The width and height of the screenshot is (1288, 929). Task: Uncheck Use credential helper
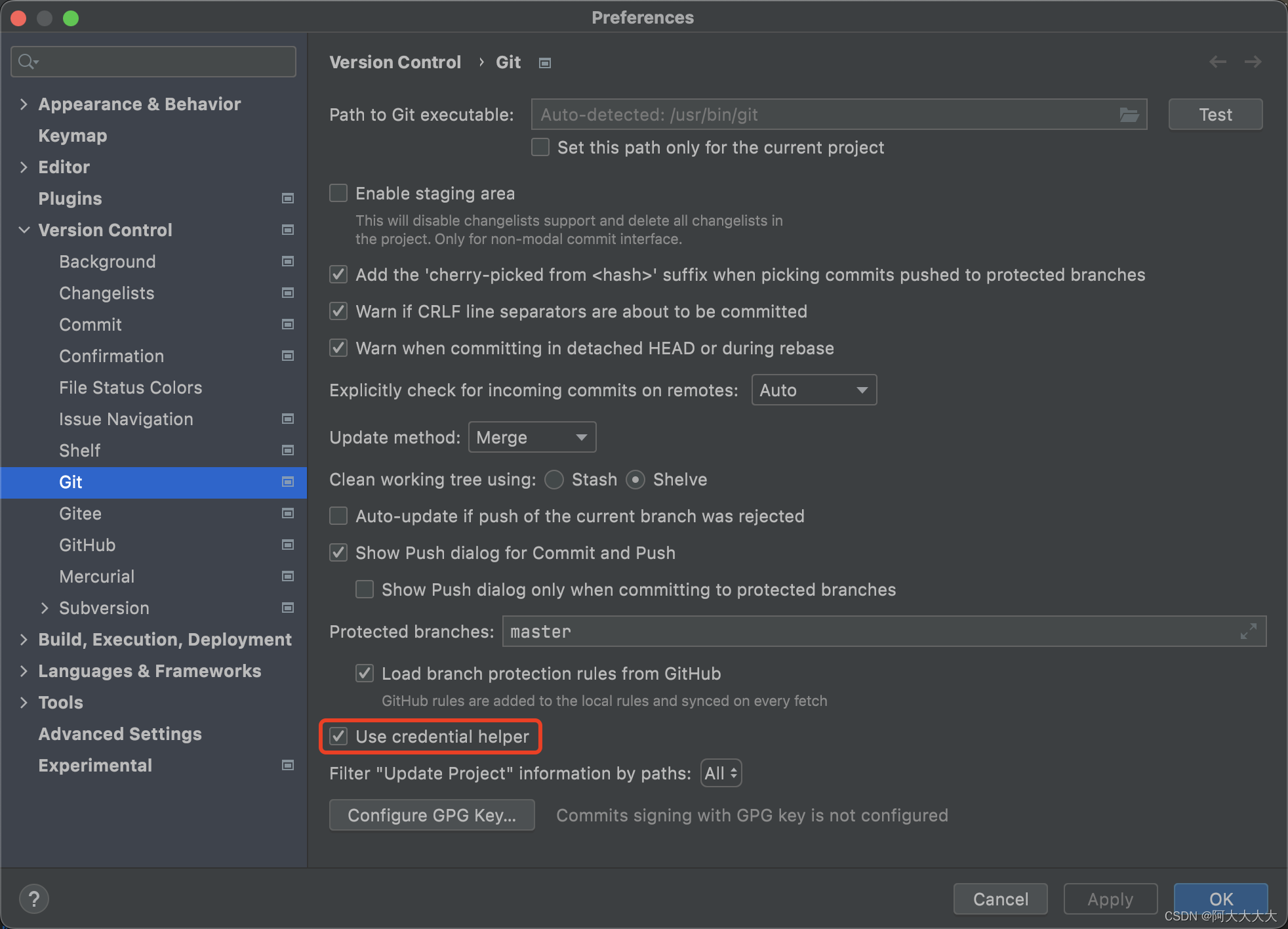(x=338, y=736)
